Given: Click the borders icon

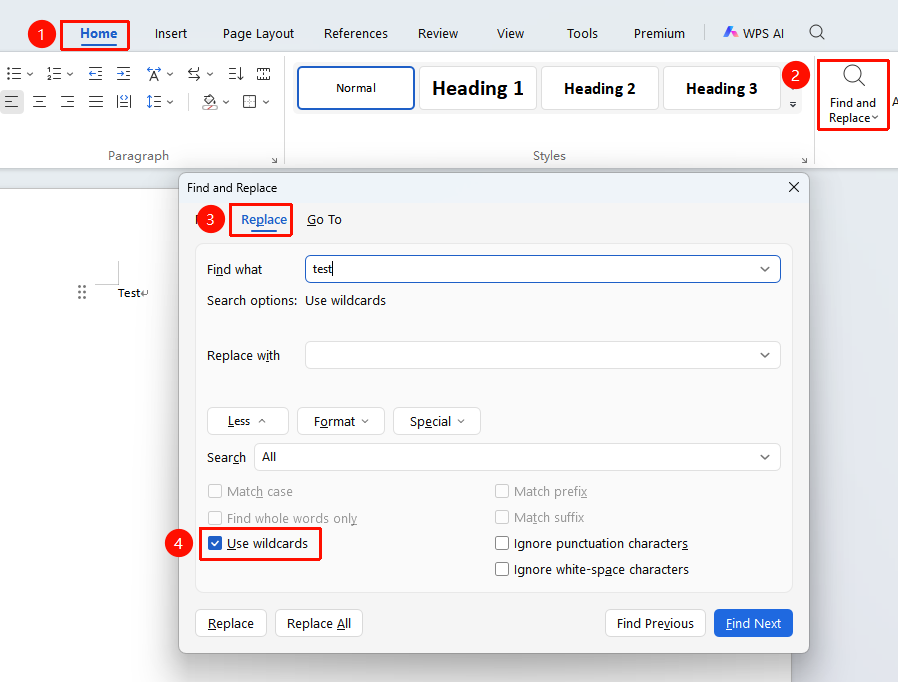Looking at the screenshot, I should point(250,102).
